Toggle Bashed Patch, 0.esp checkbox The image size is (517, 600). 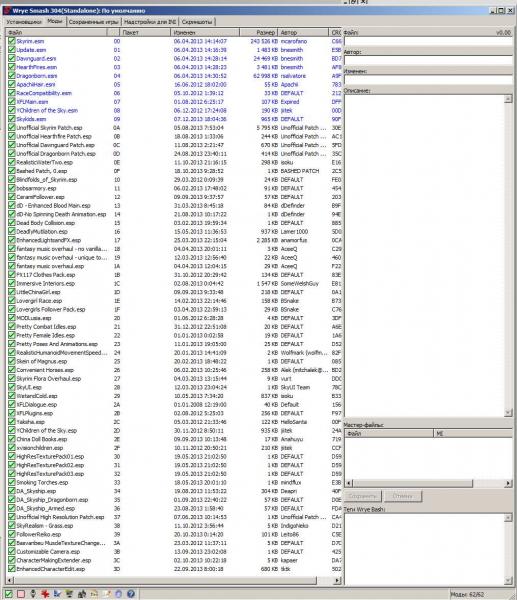(12, 171)
